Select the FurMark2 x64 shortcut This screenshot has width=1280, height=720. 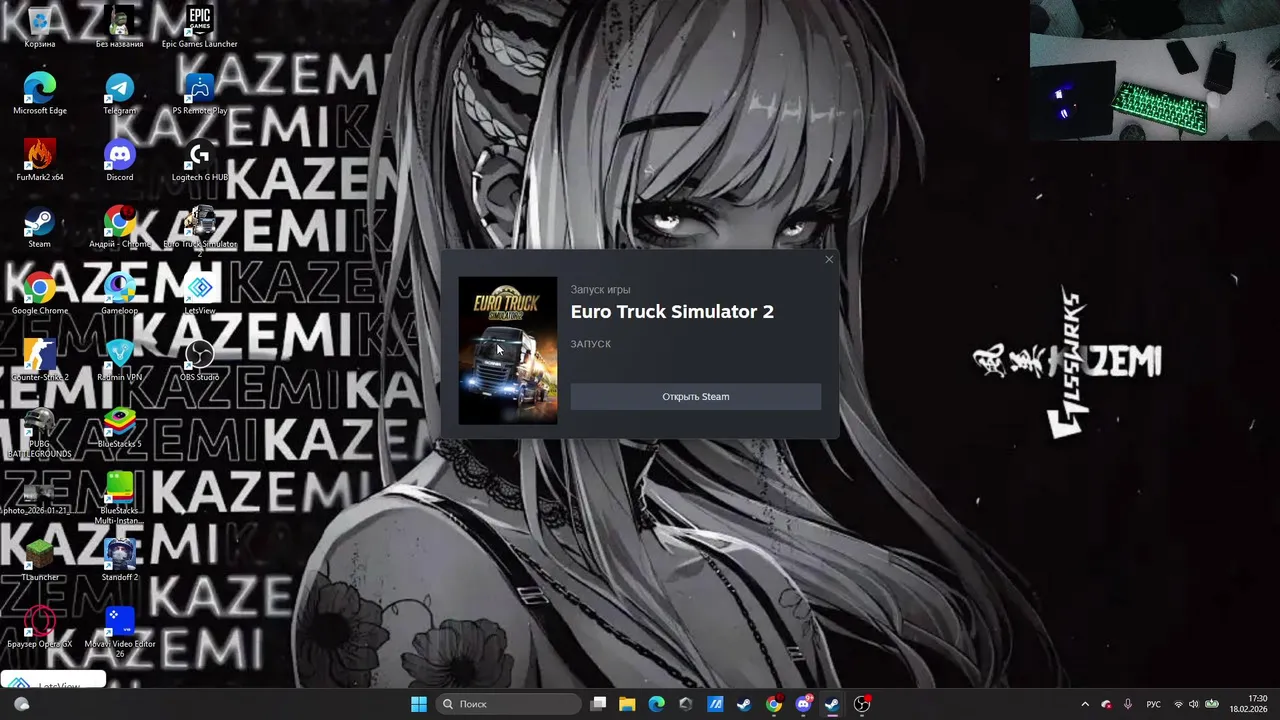pyautogui.click(x=39, y=160)
